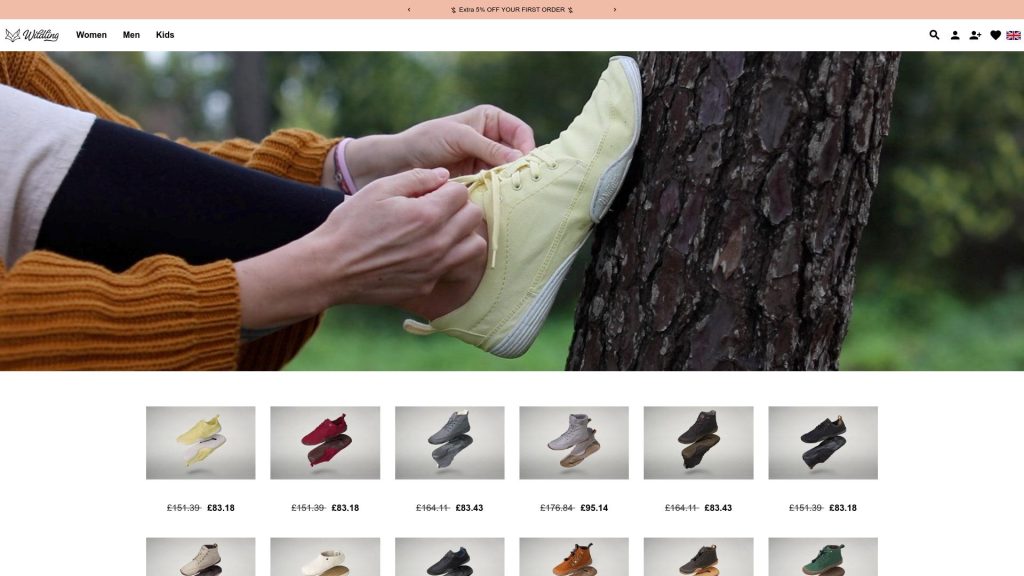The width and height of the screenshot is (1024, 576).
Task: Click the Extra 5% off announcement text
Action: point(512,10)
